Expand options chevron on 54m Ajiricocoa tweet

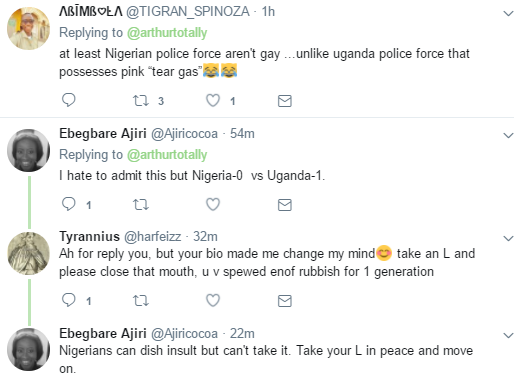click(508, 135)
